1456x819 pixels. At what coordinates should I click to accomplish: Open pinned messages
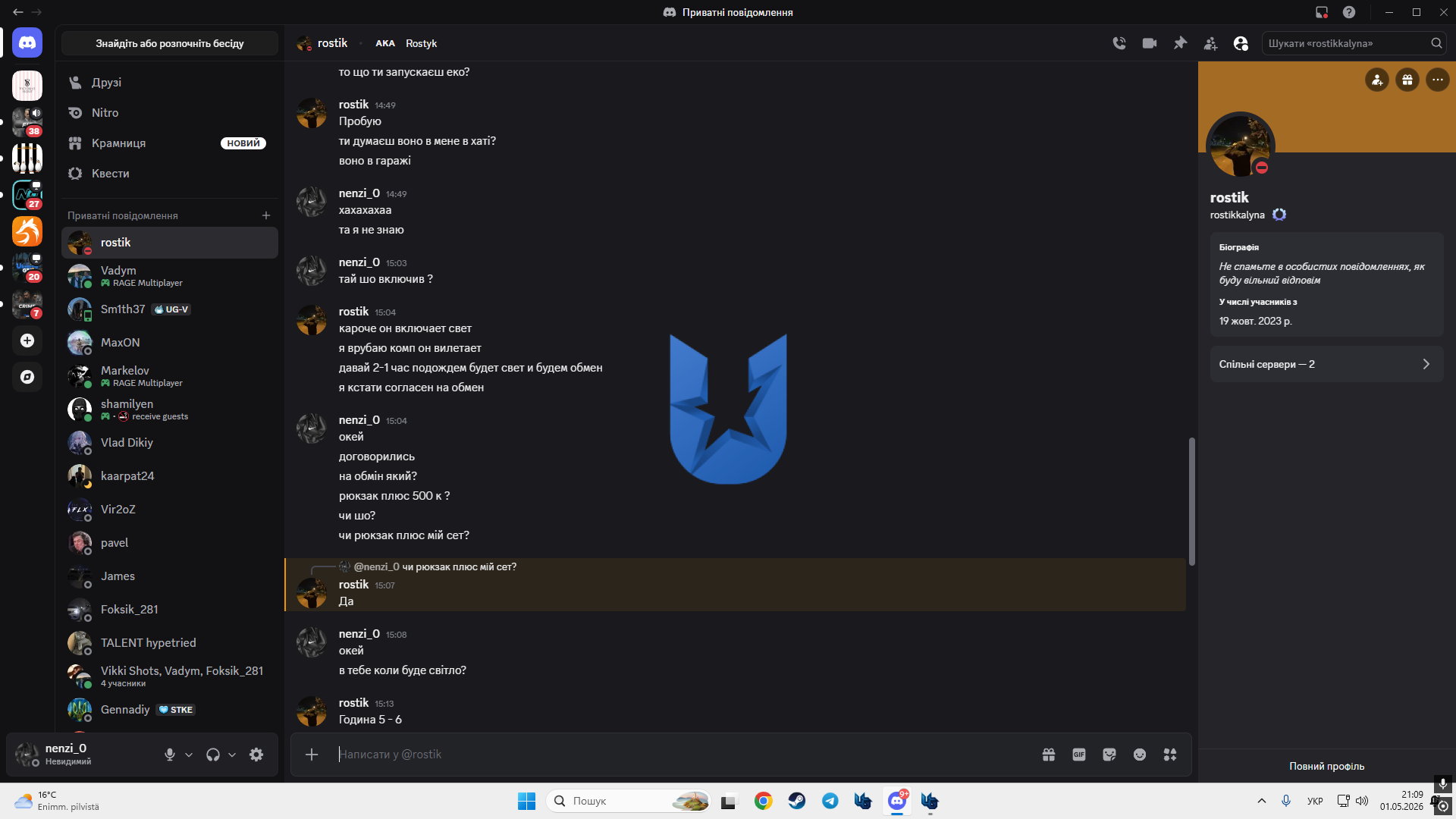pyautogui.click(x=1180, y=43)
